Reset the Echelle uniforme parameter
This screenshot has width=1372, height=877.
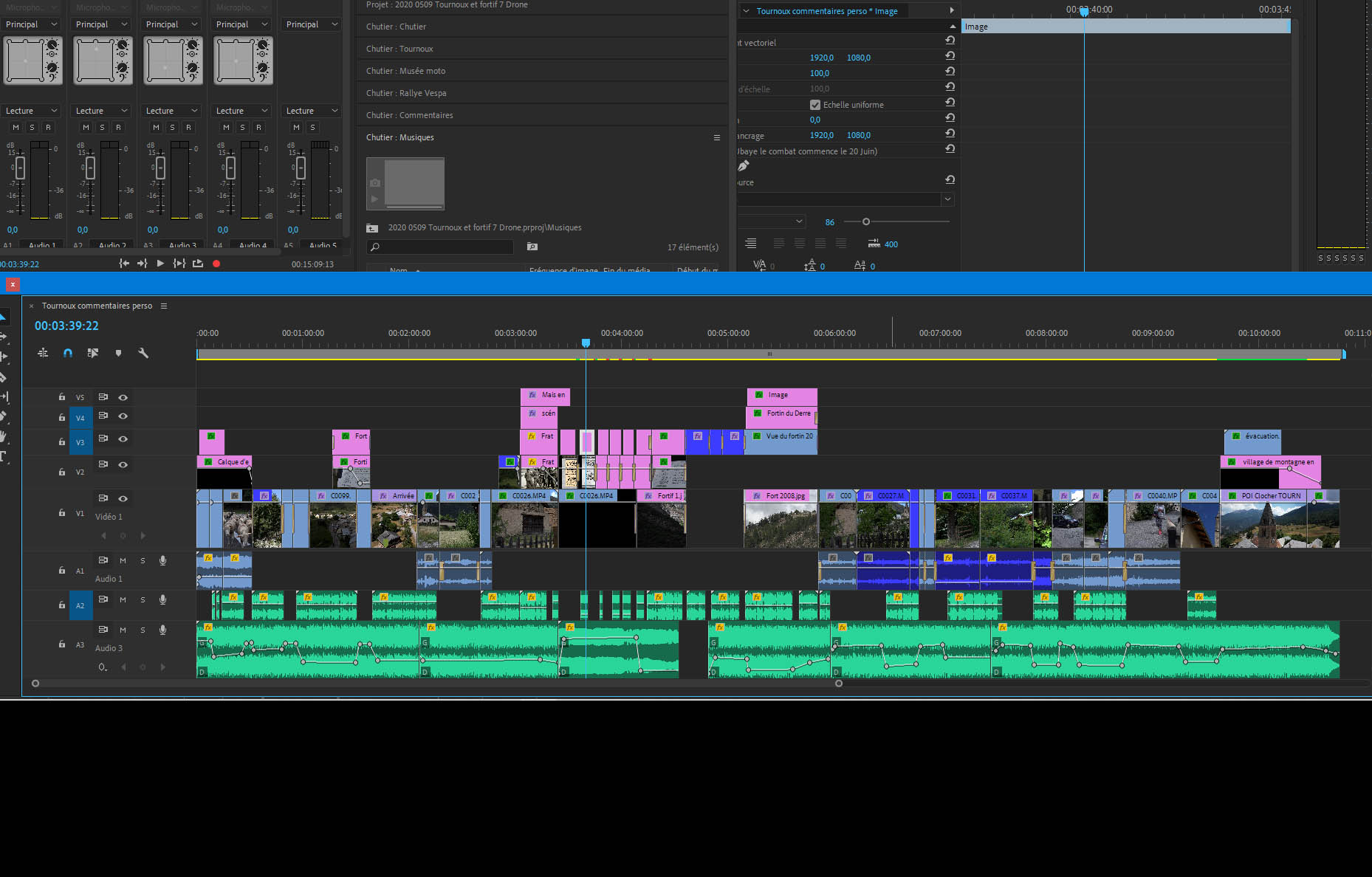point(950,103)
